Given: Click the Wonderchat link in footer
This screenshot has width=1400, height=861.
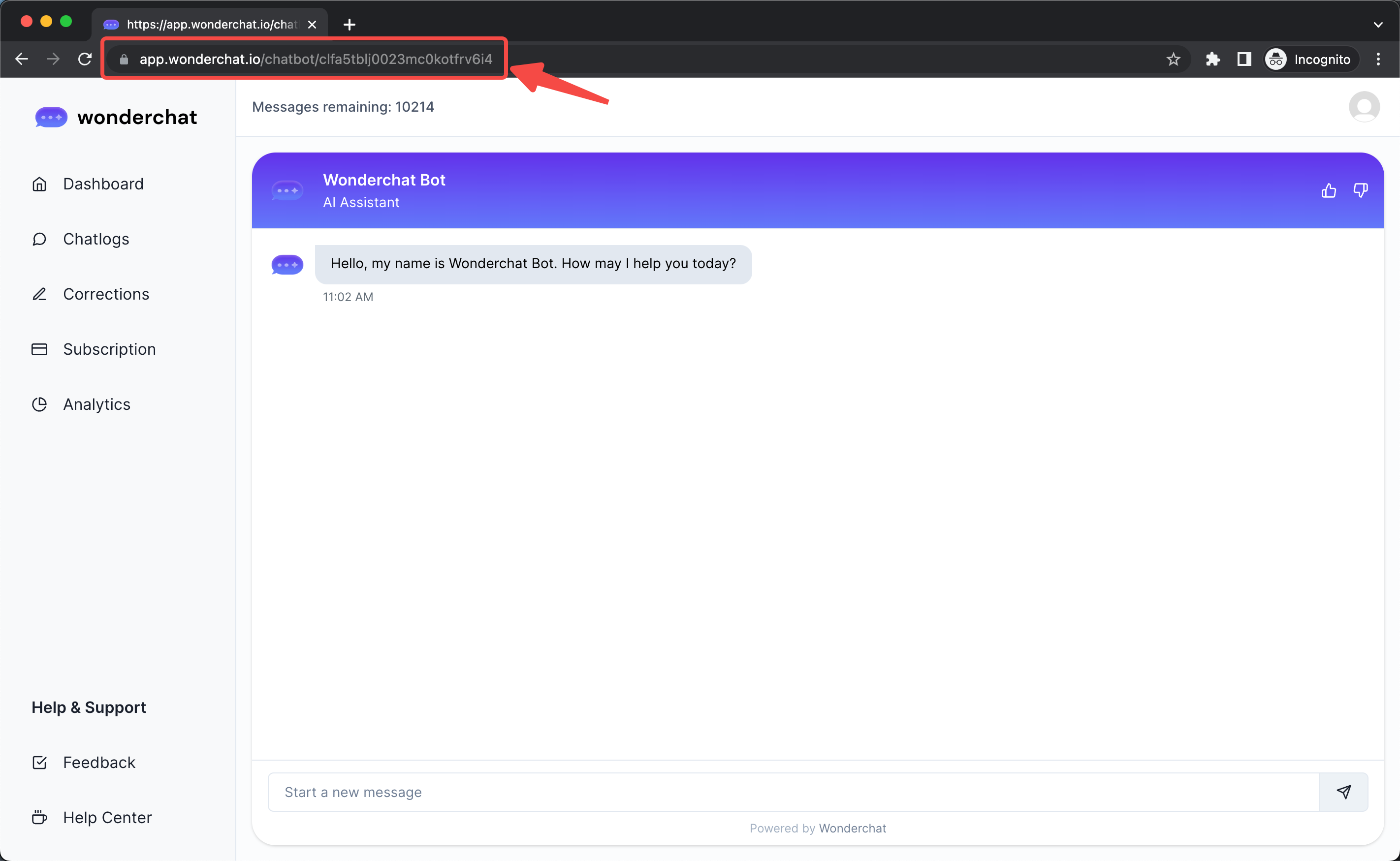Looking at the screenshot, I should click(x=852, y=828).
